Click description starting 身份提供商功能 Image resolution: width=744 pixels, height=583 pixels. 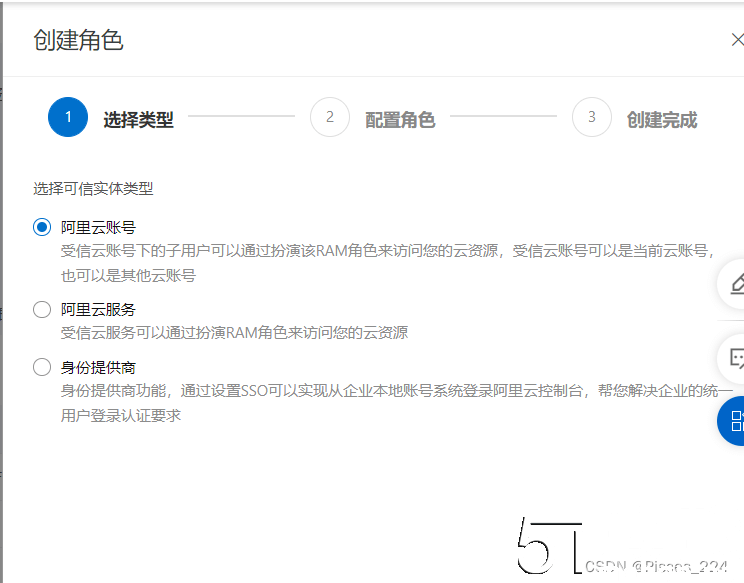(397, 390)
